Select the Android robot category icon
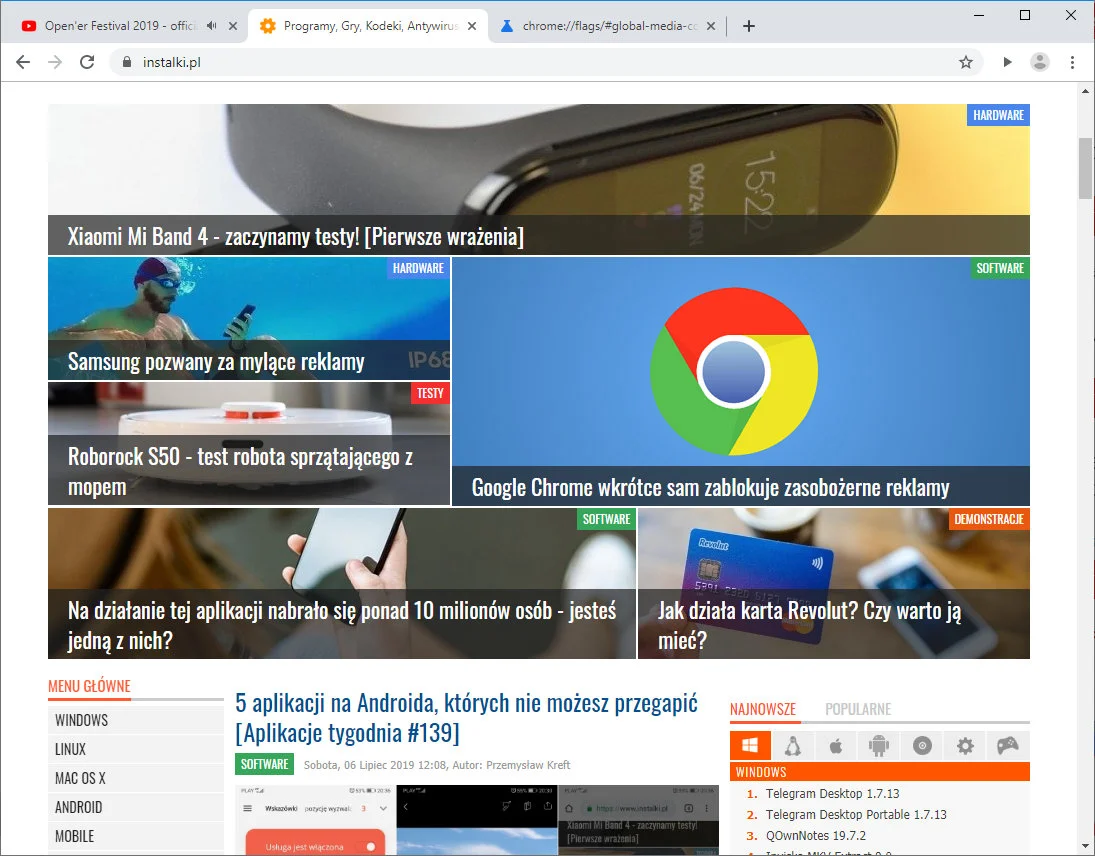The height and width of the screenshot is (856, 1095). [879, 746]
